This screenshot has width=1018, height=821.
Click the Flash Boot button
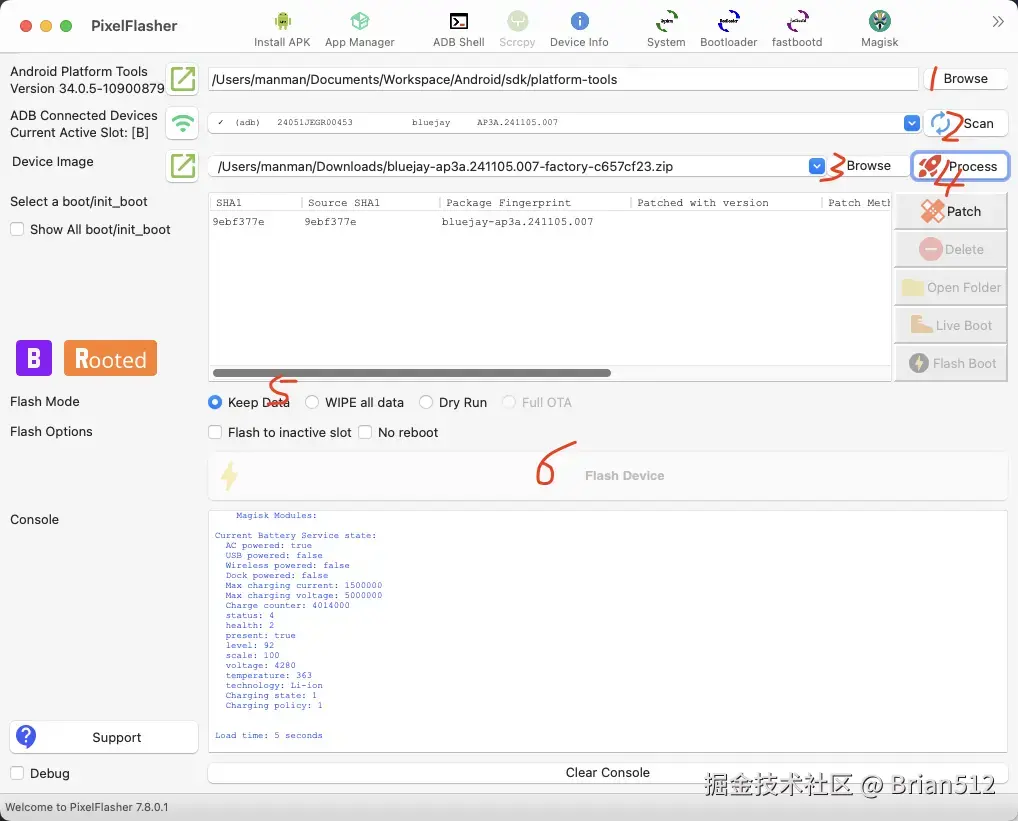[950, 363]
